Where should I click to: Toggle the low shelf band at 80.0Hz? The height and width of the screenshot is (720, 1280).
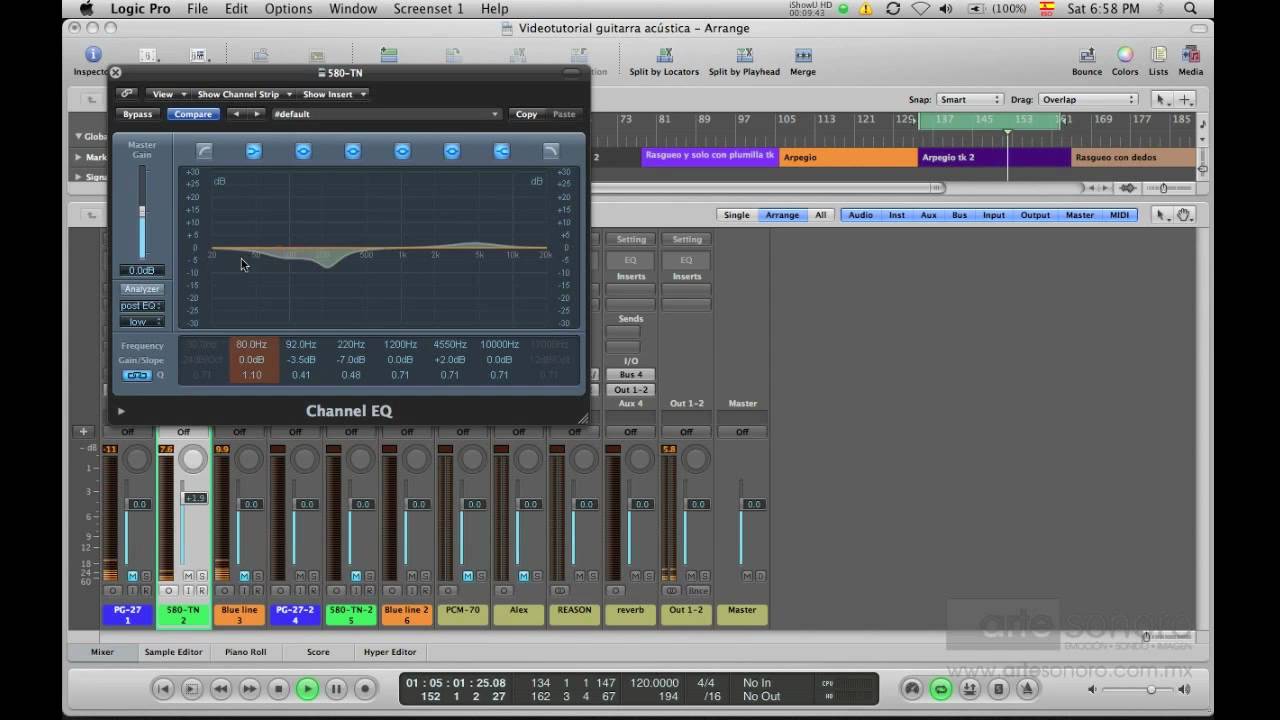tap(253, 151)
